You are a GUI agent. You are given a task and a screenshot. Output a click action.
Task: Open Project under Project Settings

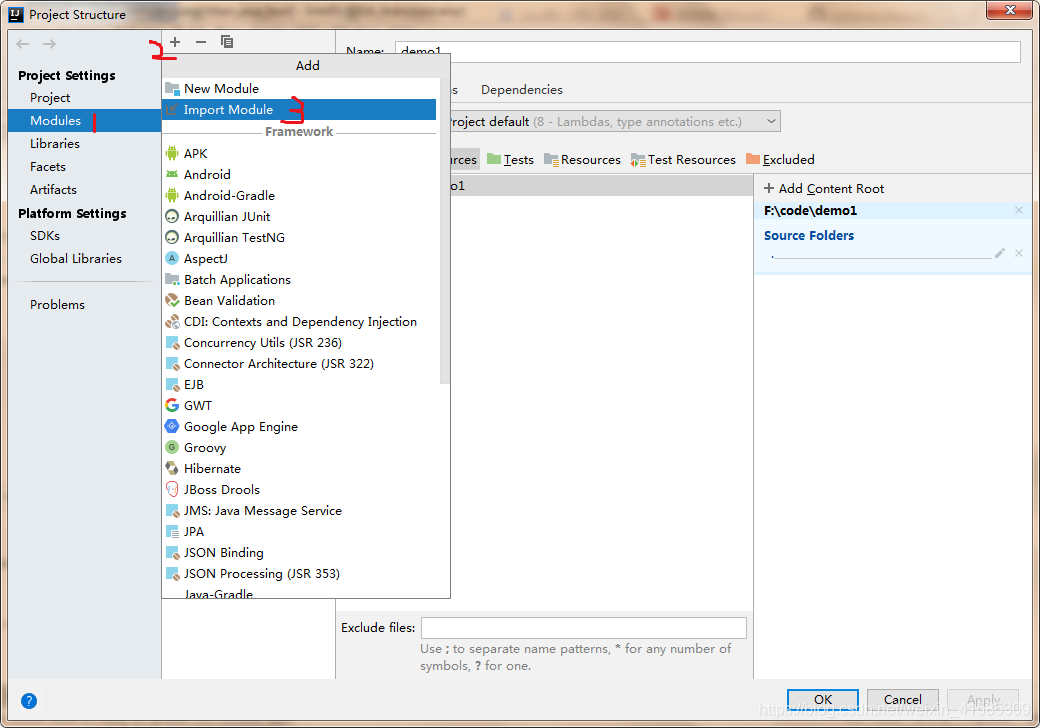point(50,97)
